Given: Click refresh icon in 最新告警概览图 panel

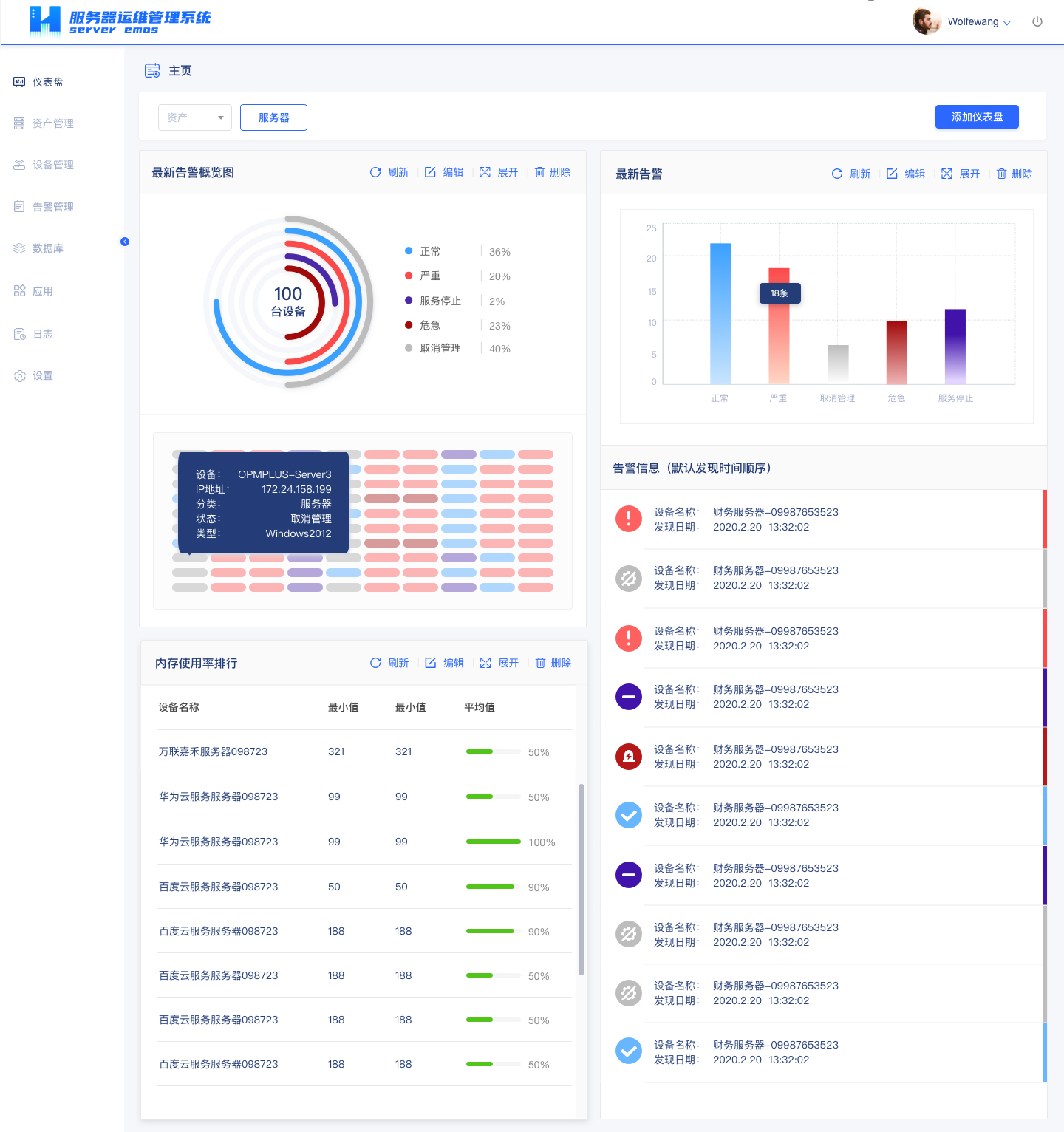Looking at the screenshot, I should click(375, 172).
